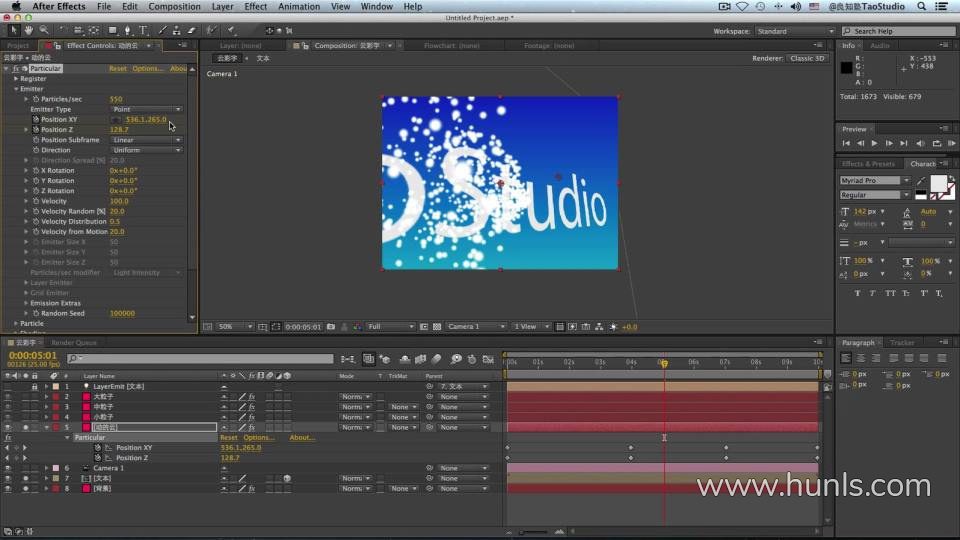The height and width of the screenshot is (540, 960).
Task: Toggle Position Z stopwatch in timeline
Action: 98,458
